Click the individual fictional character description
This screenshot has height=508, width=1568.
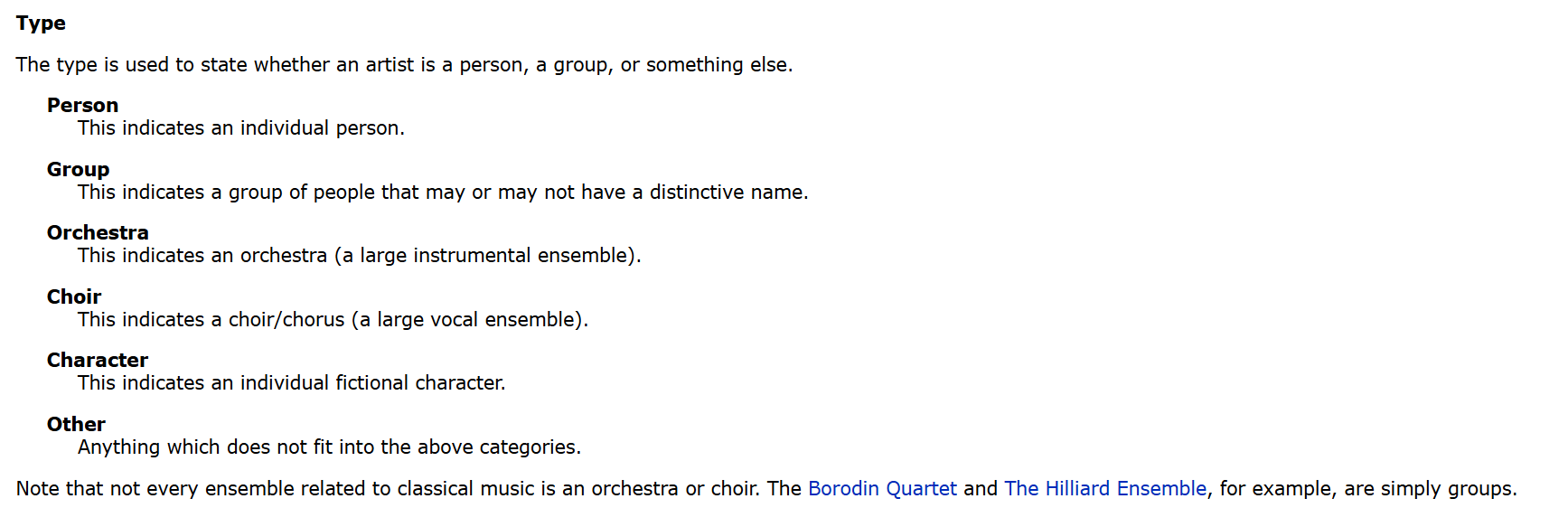tap(291, 383)
